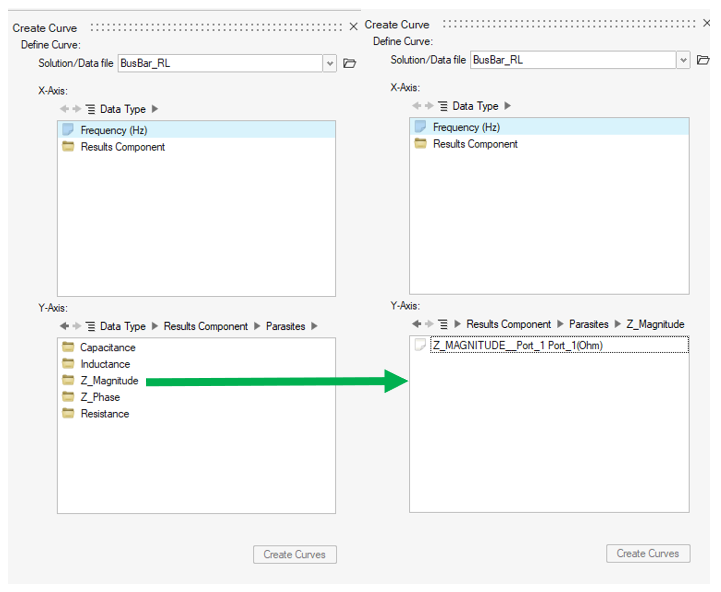The width and height of the screenshot is (721, 592).
Task: Click Y-Axis back arrow in left panel
Action: (65, 326)
